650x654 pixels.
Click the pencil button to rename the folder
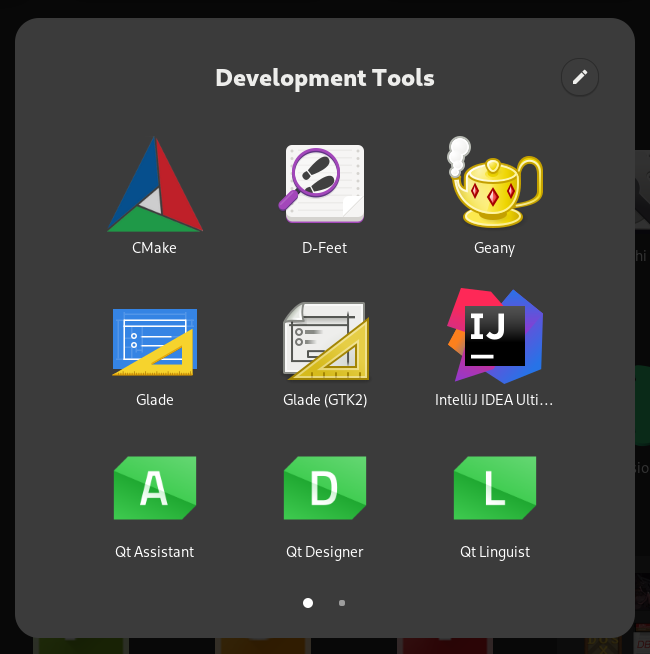click(x=579, y=77)
